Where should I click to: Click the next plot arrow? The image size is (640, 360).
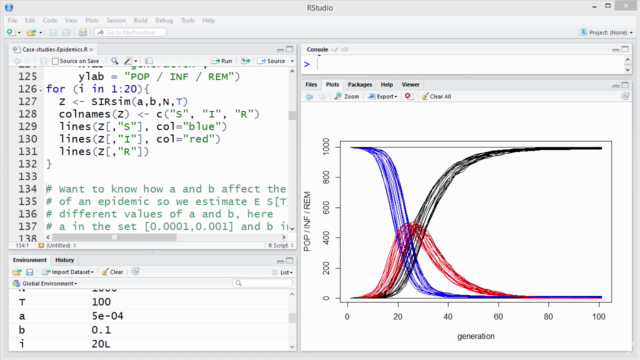coord(322,96)
